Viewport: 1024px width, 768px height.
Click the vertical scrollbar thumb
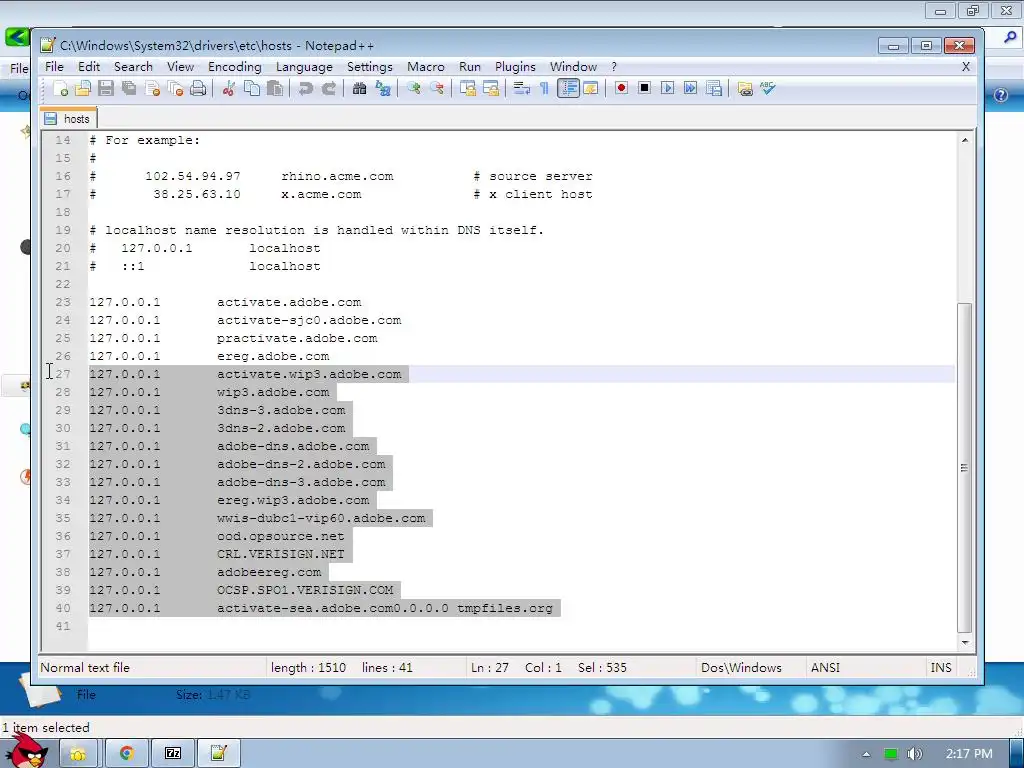click(x=965, y=468)
